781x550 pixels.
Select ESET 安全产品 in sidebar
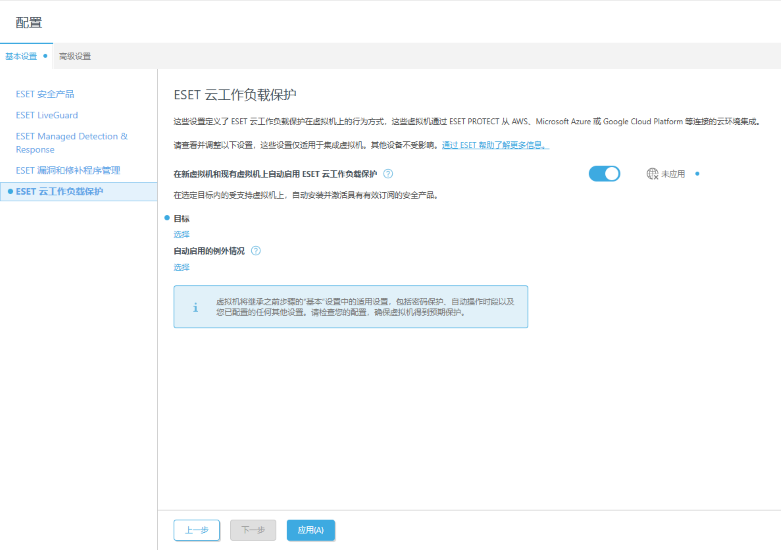coord(45,94)
